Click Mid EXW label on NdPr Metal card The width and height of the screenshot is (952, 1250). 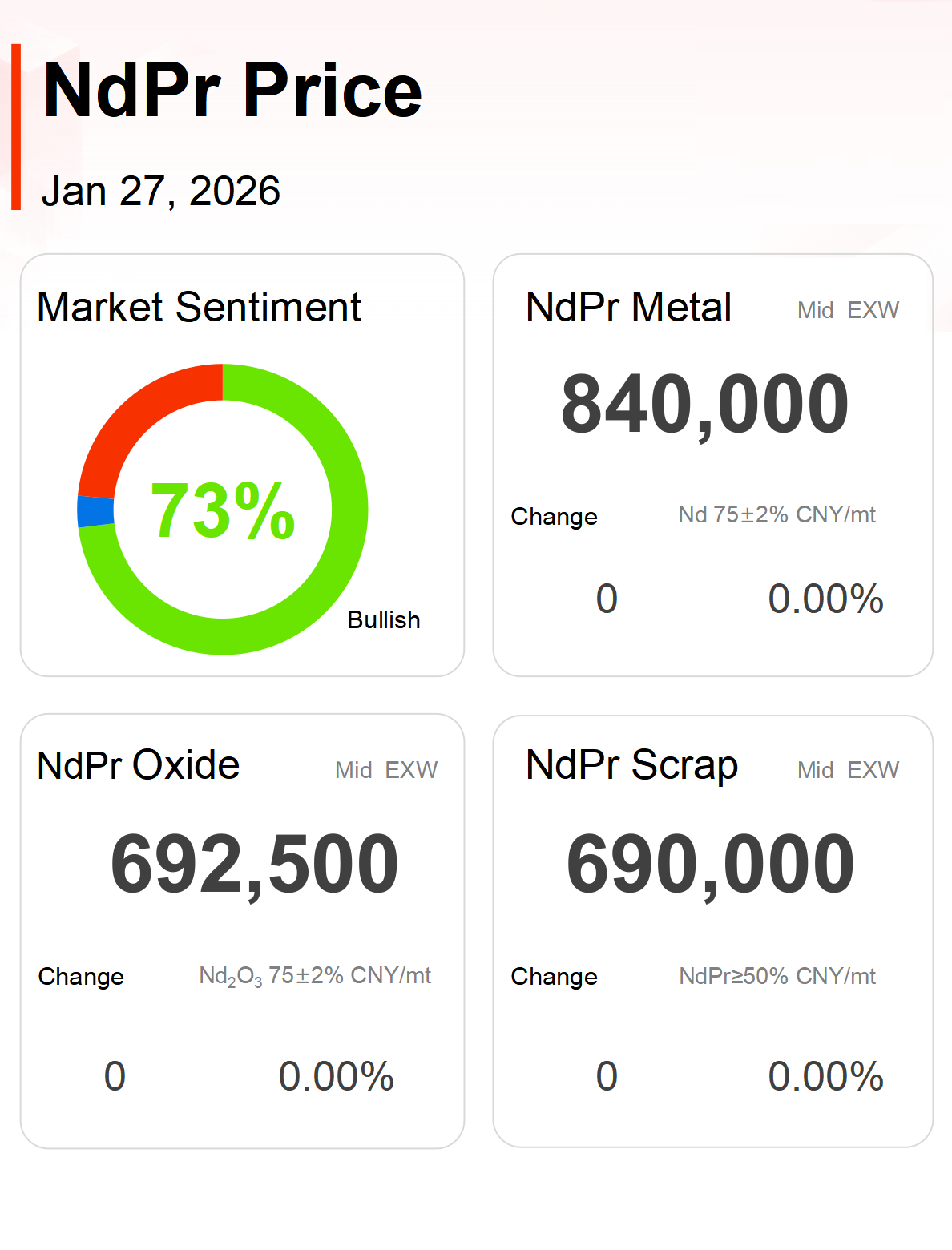point(848,310)
